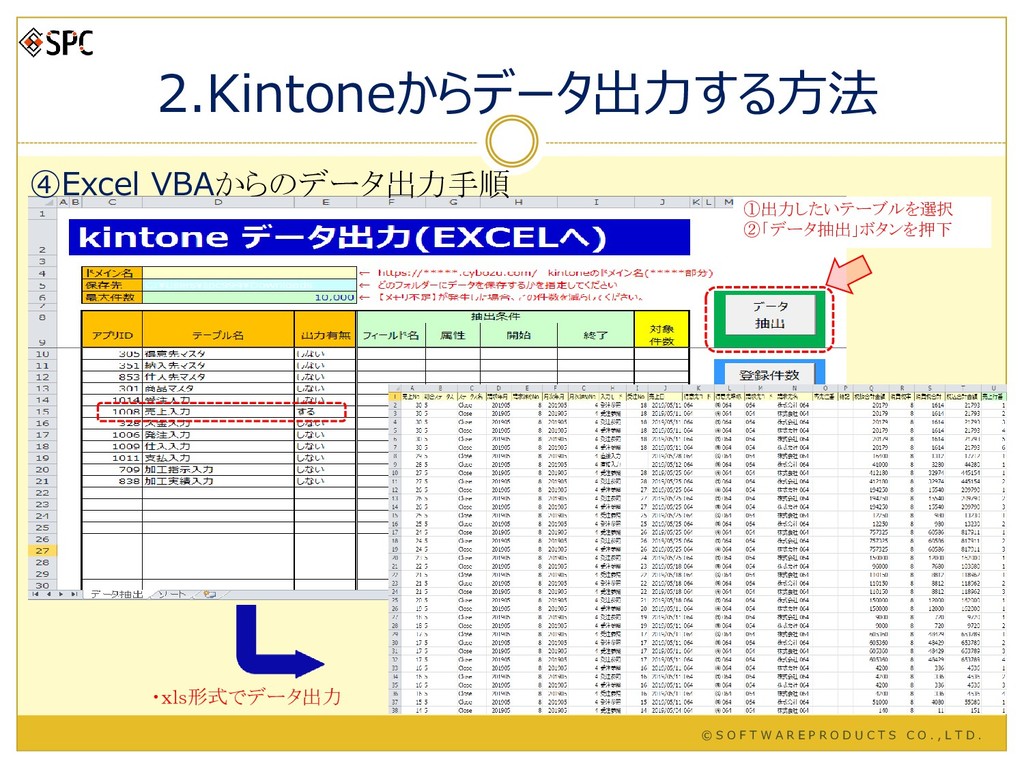Click the SPC logo
This screenshot has height=768, width=1024.
(x=56, y=43)
